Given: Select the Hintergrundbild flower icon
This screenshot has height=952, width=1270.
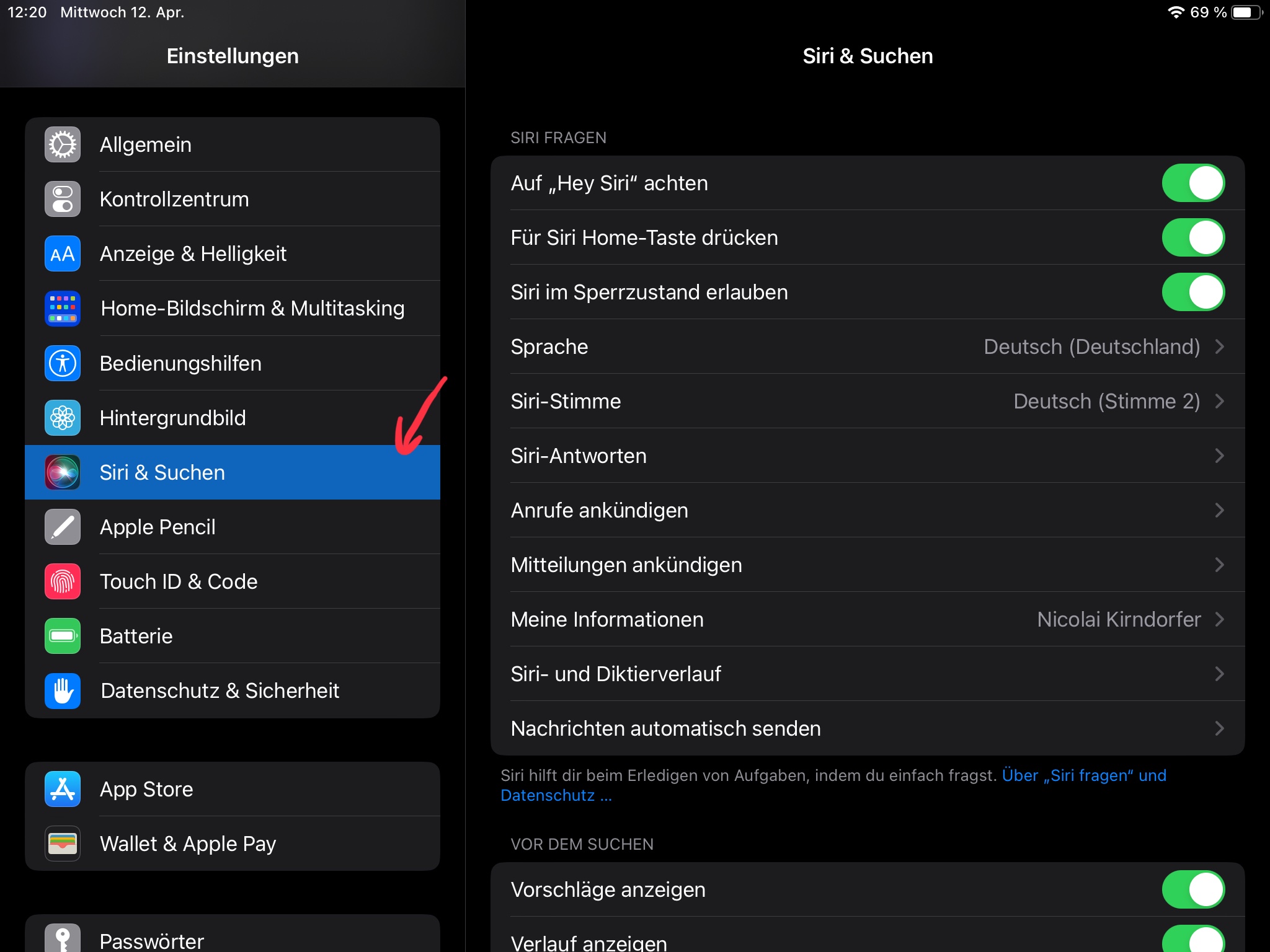Looking at the screenshot, I should click(63, 418).
